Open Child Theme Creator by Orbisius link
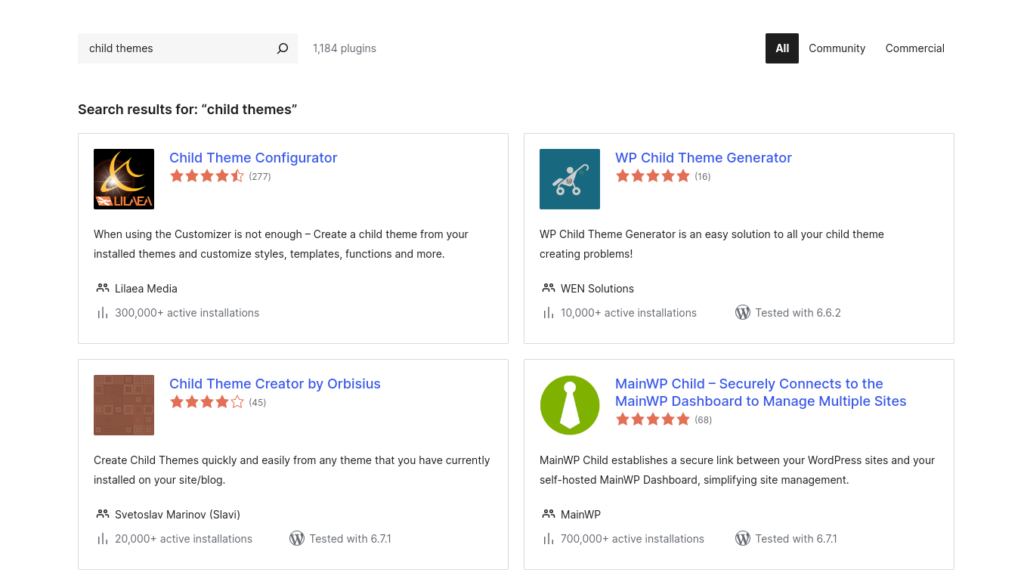The image size is (1024, 585). [x=275, y=383]
